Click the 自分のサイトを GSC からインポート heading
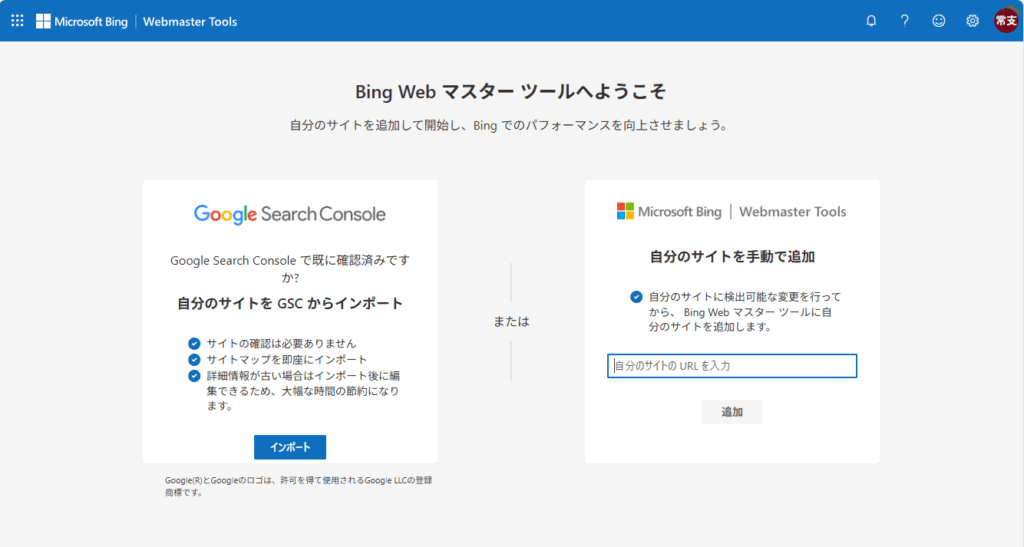The height and width of the screenshot is (547, 1024). click(290, 304)
